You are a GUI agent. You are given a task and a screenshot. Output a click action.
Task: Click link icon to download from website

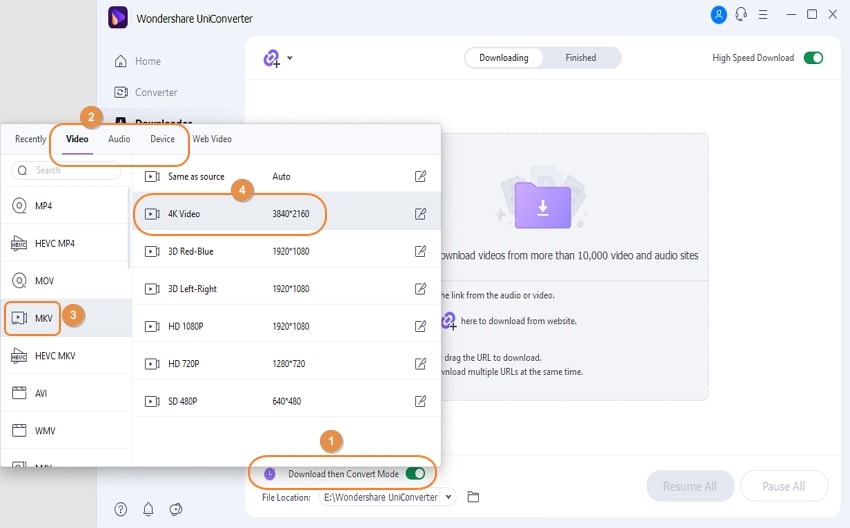(449, 321)
